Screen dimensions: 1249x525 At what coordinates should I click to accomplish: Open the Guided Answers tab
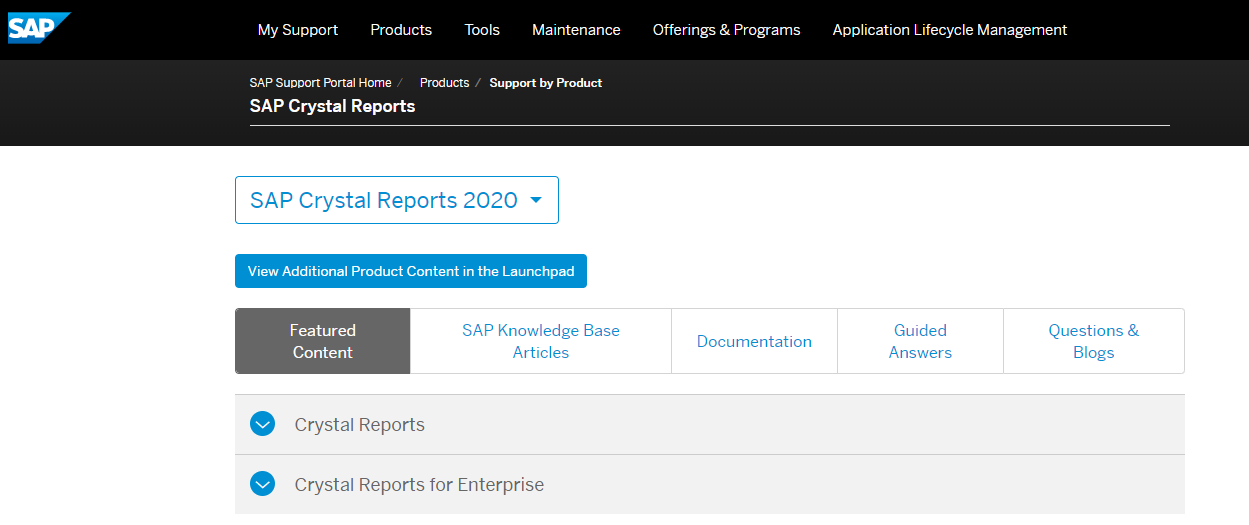[x=920, y=341]
